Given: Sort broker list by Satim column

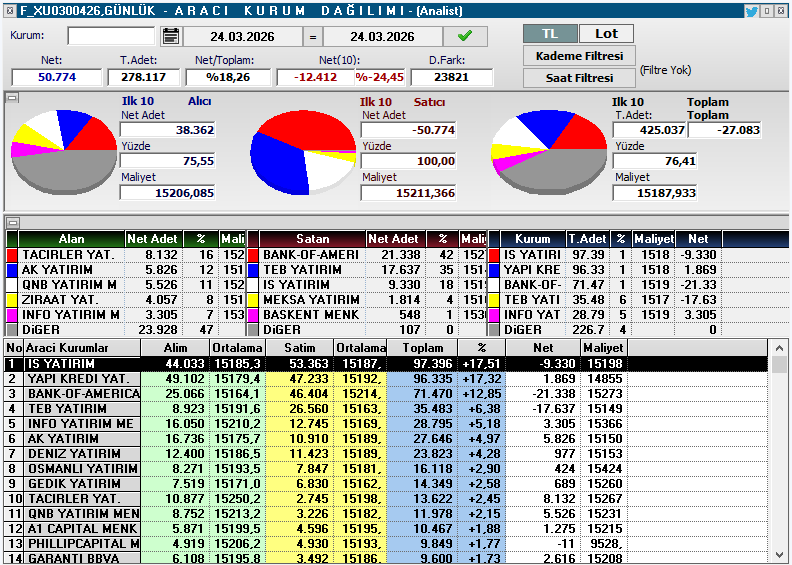Looking at the screenshot, I should click(300, 348).
